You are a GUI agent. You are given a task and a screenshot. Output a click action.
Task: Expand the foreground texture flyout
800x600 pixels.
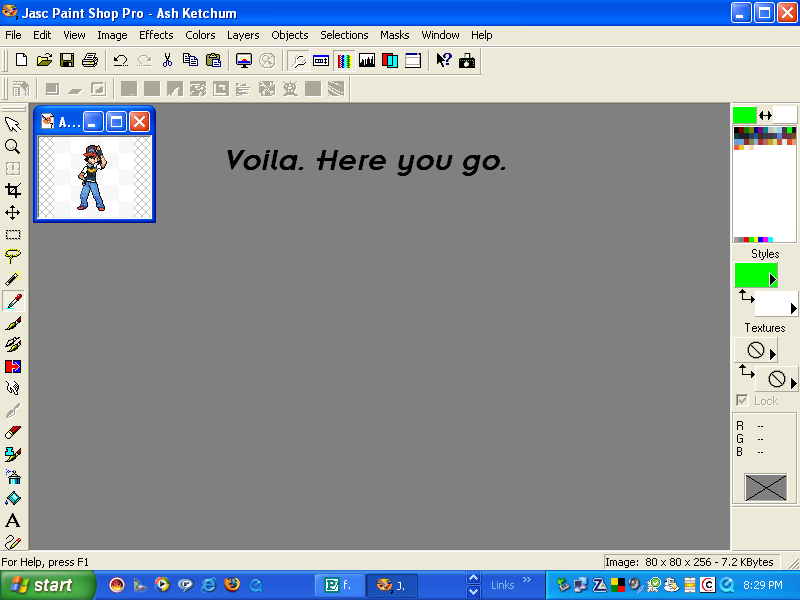coord(773,354)
